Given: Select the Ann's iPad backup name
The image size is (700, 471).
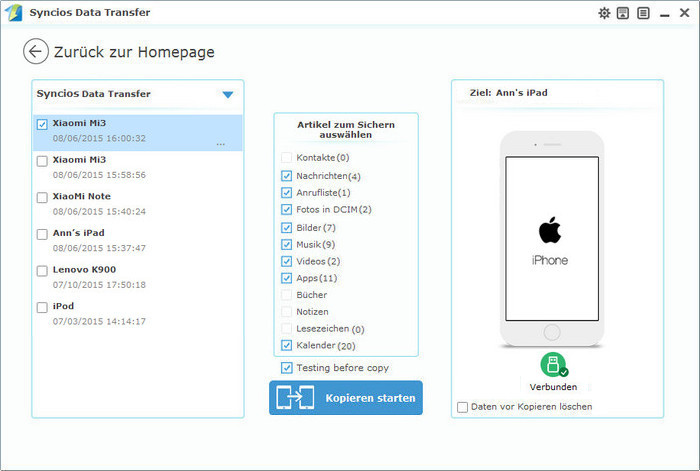Looking at the screenshot, I should click(79, 233).
